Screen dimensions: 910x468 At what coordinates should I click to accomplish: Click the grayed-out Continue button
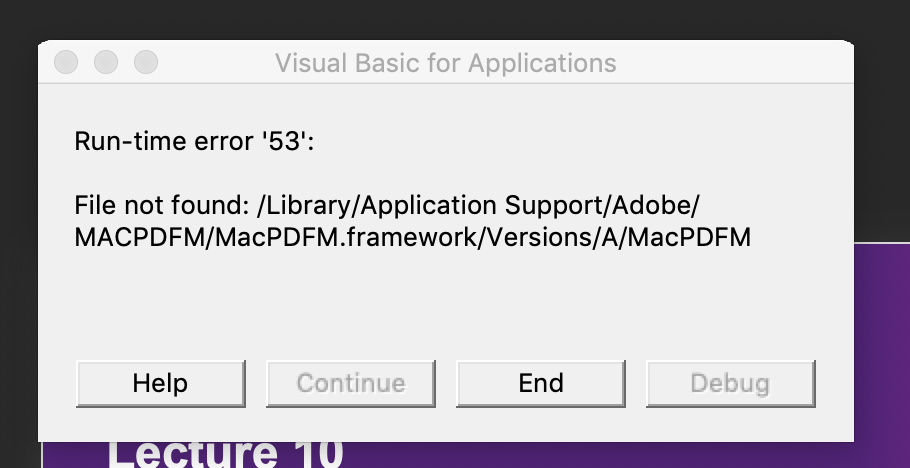point(351,383)
